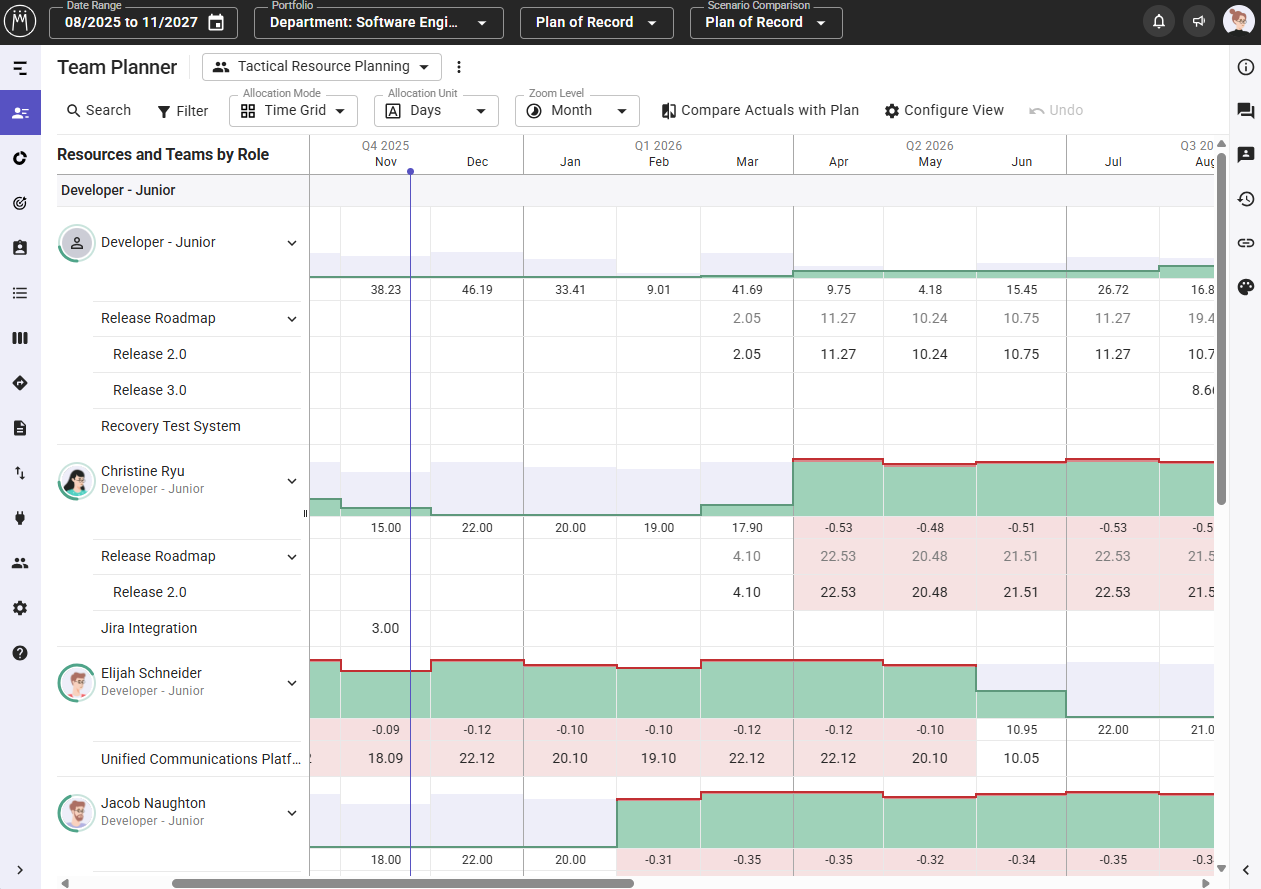Viewport: 1261px width, 889px height.
Task: Open the info icon in right sidebar
Action: [1245, 67]
